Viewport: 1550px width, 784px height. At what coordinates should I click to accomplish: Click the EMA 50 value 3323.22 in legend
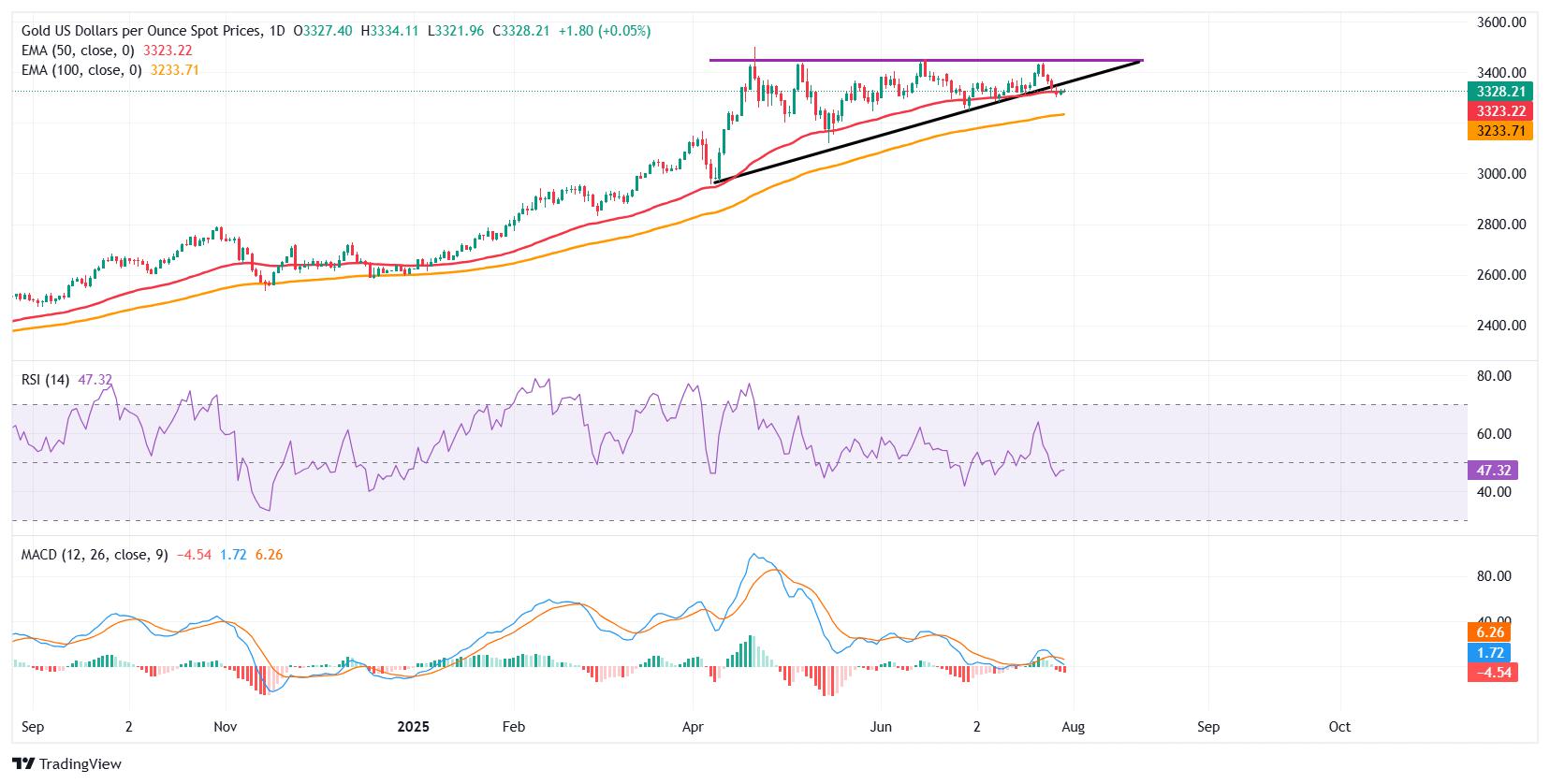(168, 51)
